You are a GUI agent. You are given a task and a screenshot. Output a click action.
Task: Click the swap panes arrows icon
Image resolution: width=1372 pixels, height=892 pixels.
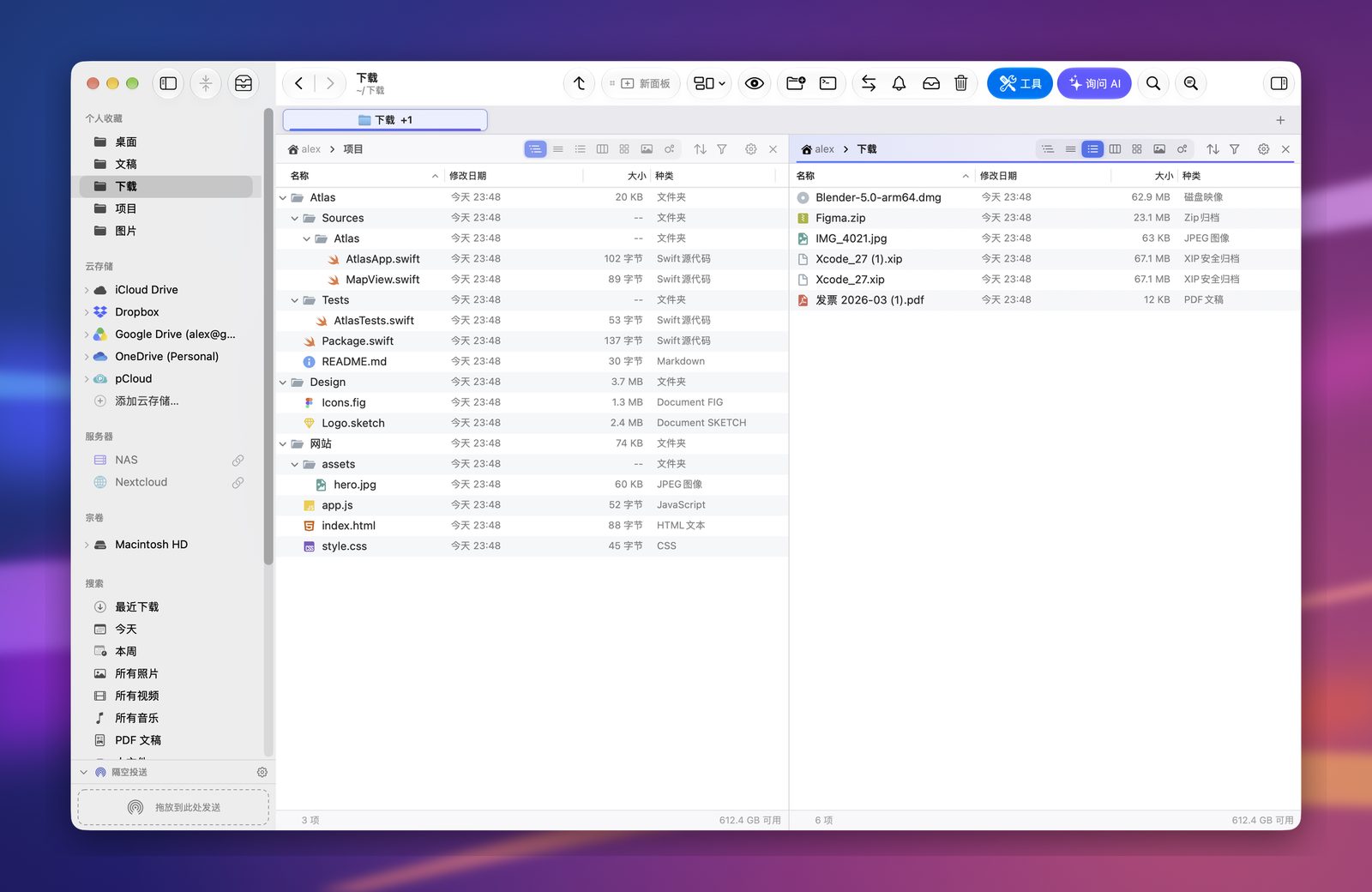(869, 83)
